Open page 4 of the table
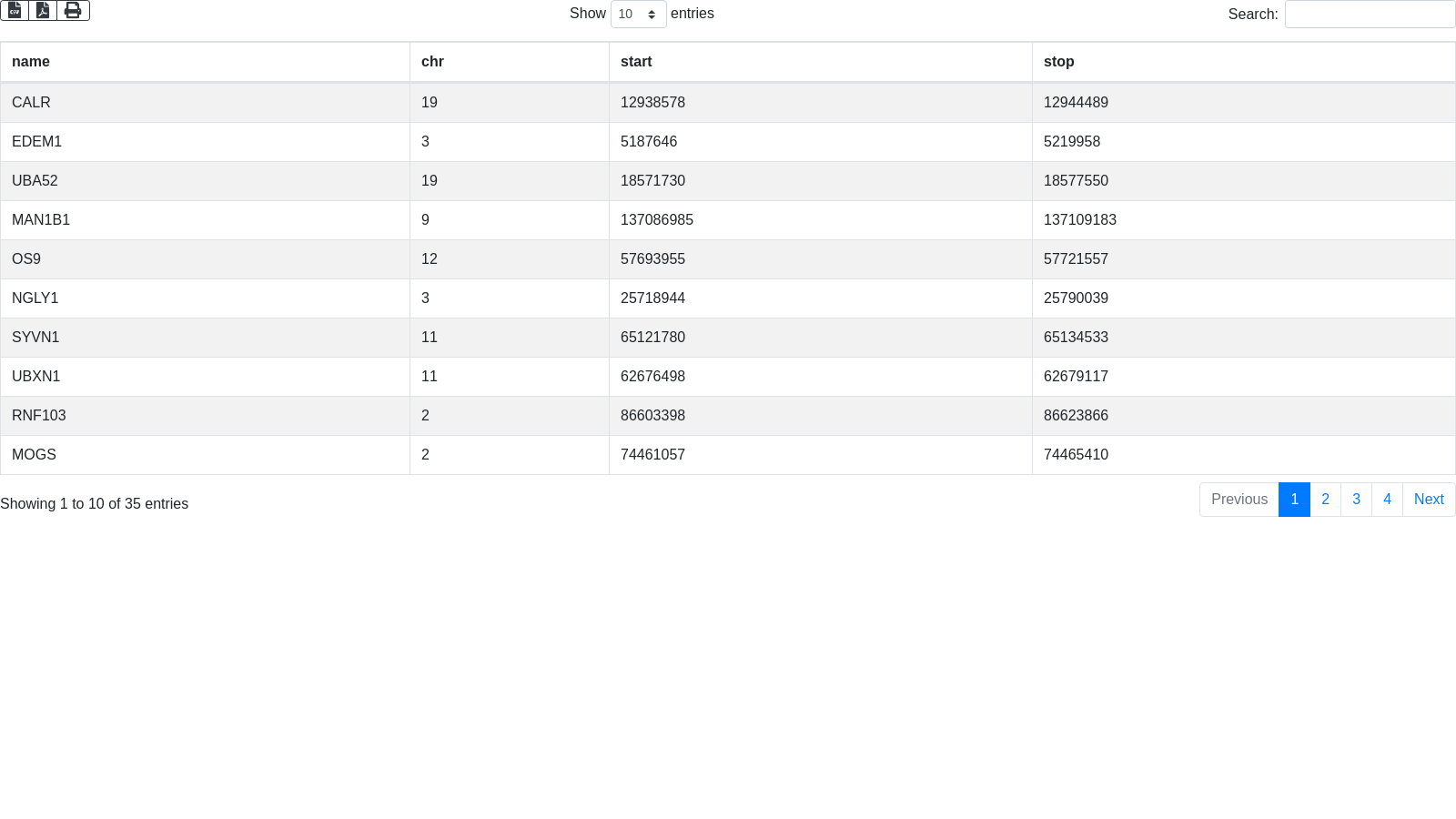This screenshot has height=819, width=1456. 1387,500
